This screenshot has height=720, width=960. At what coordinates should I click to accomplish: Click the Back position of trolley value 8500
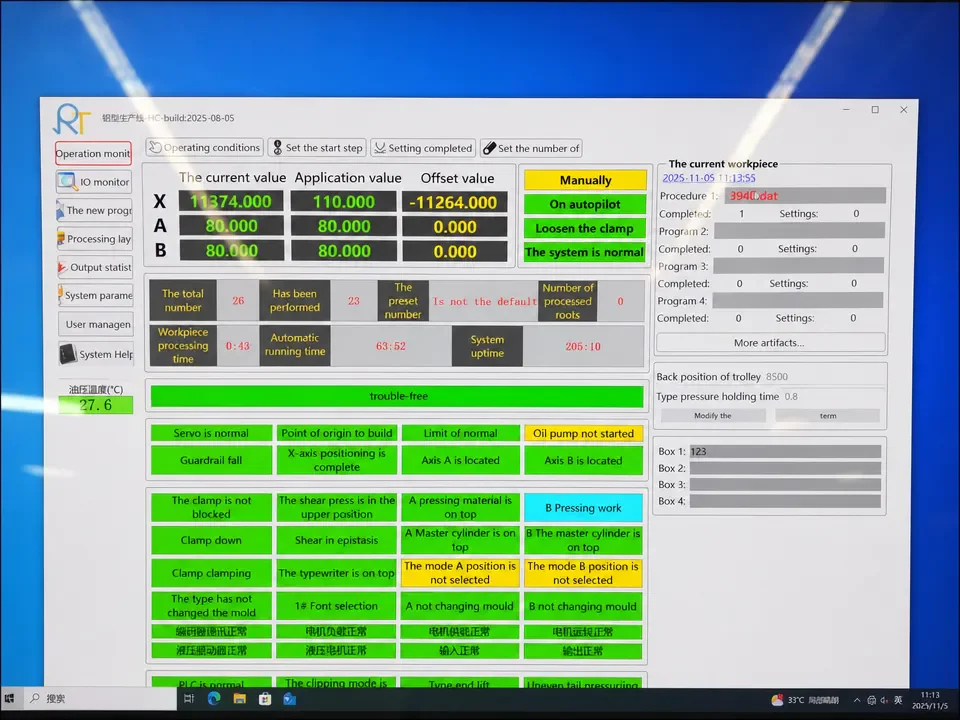click(777, 377)
